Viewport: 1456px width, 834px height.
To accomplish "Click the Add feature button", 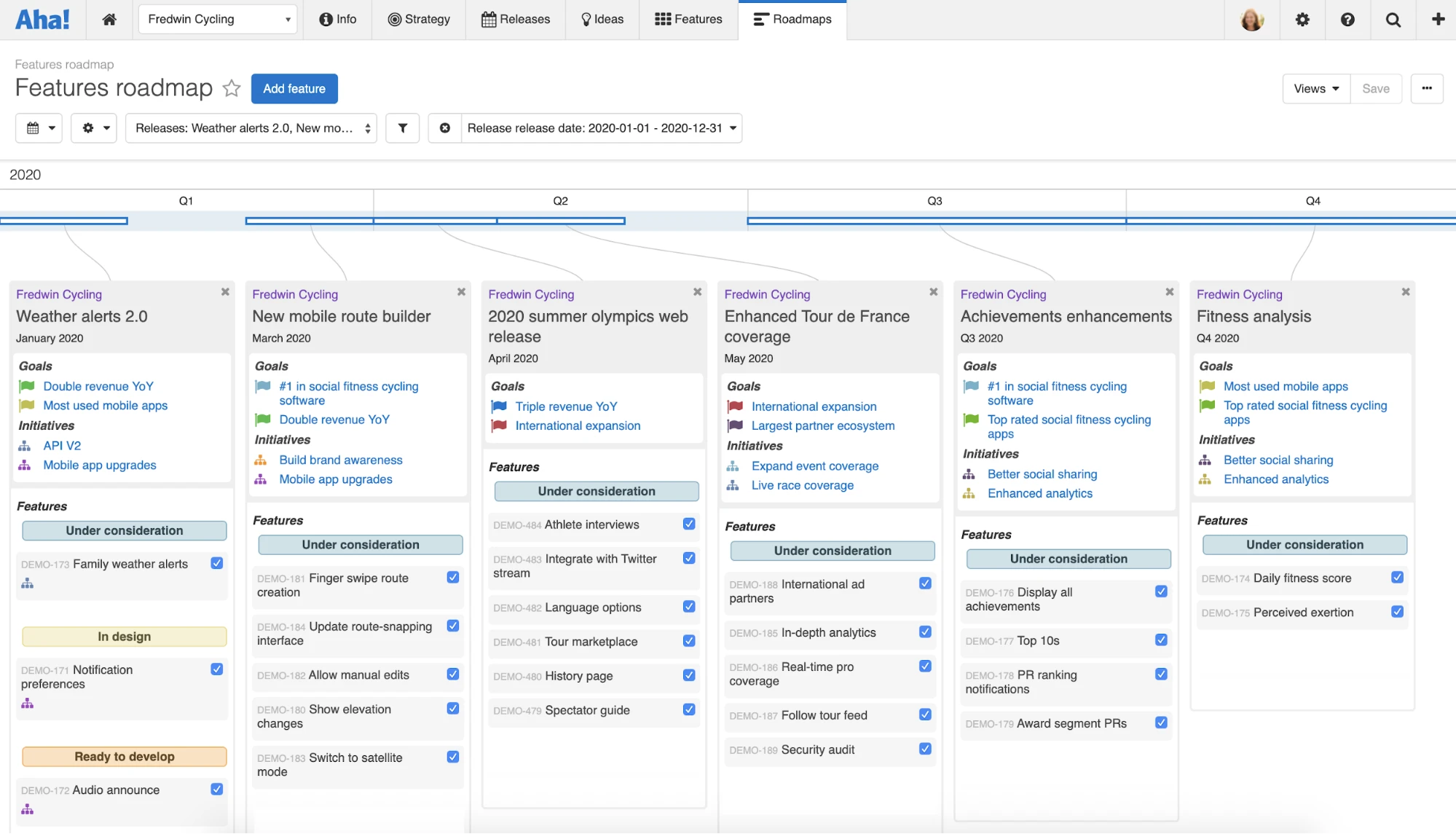I will click(x=294, y=89).
